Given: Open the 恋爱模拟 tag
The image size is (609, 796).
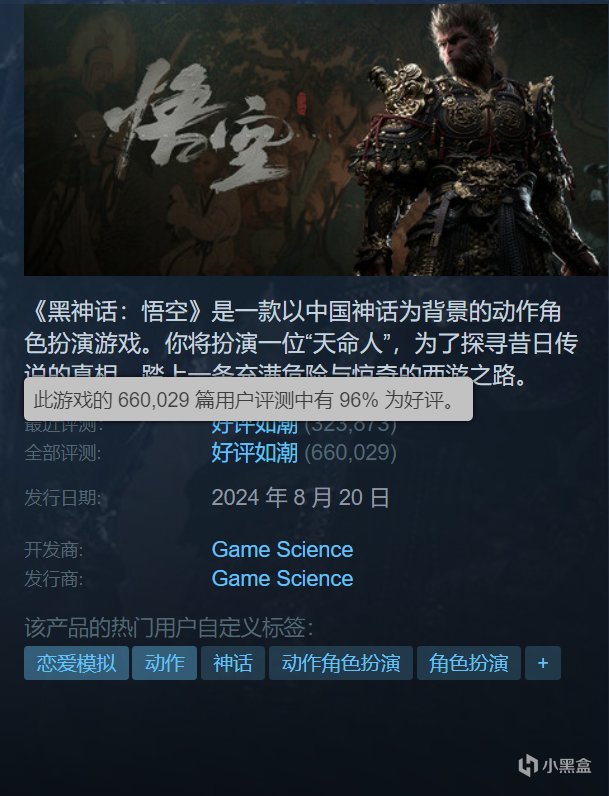Looking at the screenshot, I should [x=76, y=663].
